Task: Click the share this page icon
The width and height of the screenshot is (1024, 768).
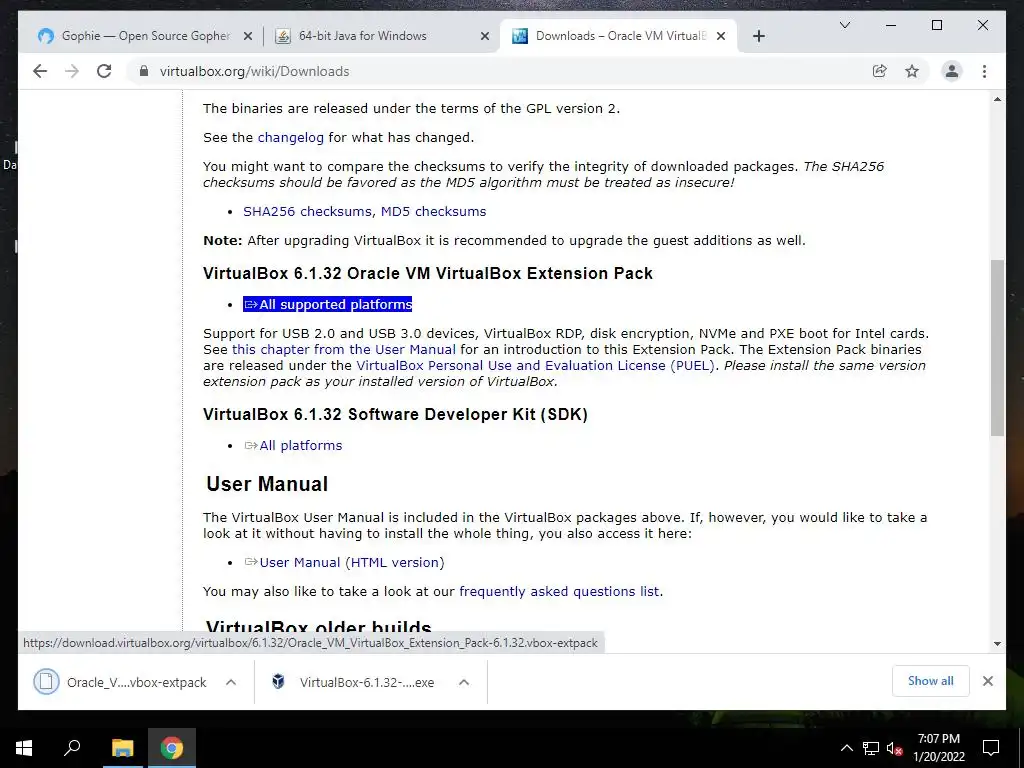Action: click(880, 71)
